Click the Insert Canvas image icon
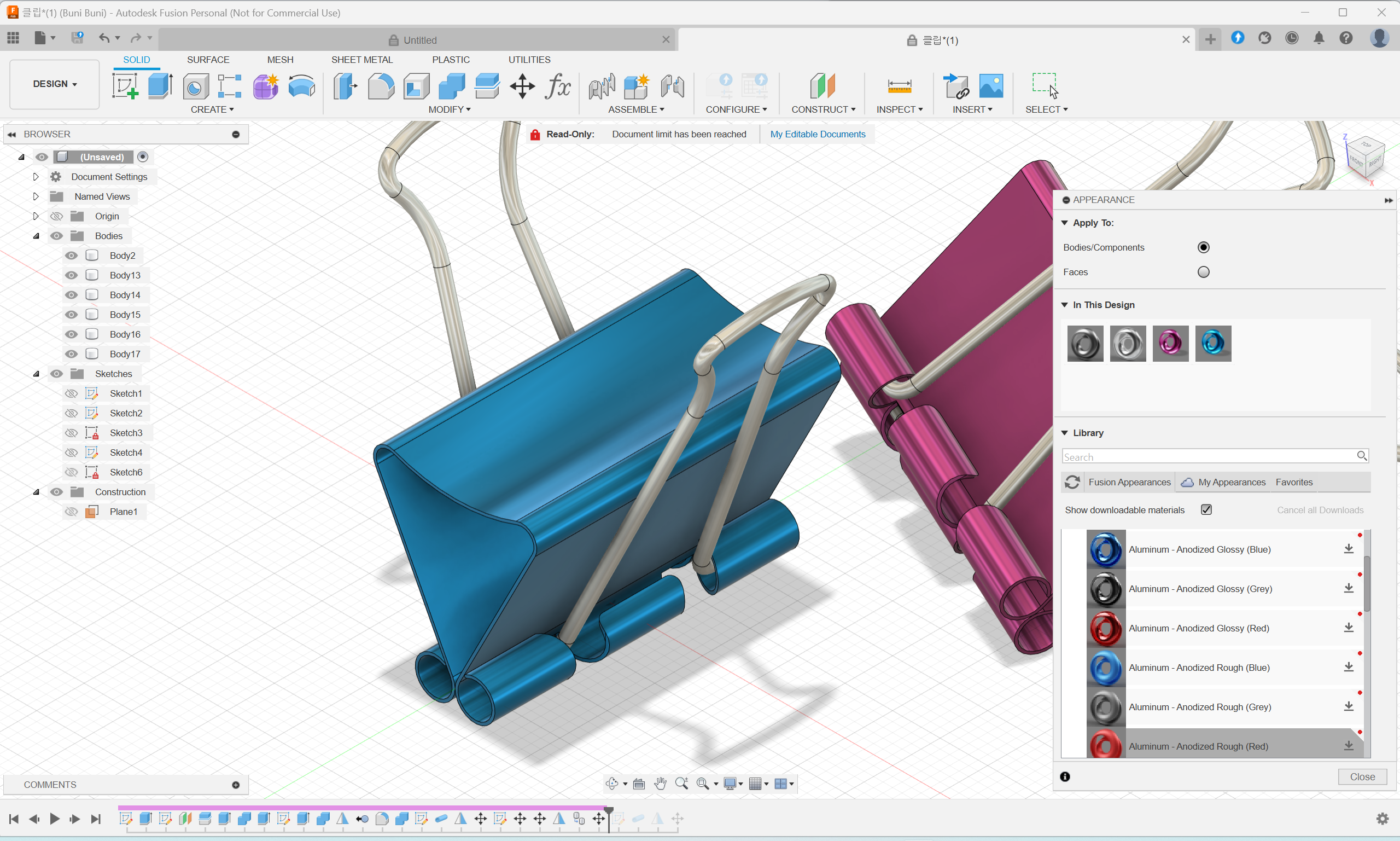 (x=990, y=86)
